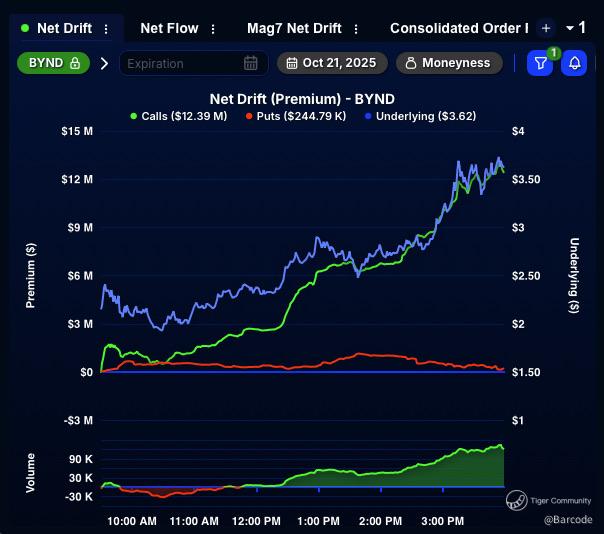The width and height of the screenshot is (604, 534).
Task: Click the $12 M premium axis label
Action: (x=77, y=179)
